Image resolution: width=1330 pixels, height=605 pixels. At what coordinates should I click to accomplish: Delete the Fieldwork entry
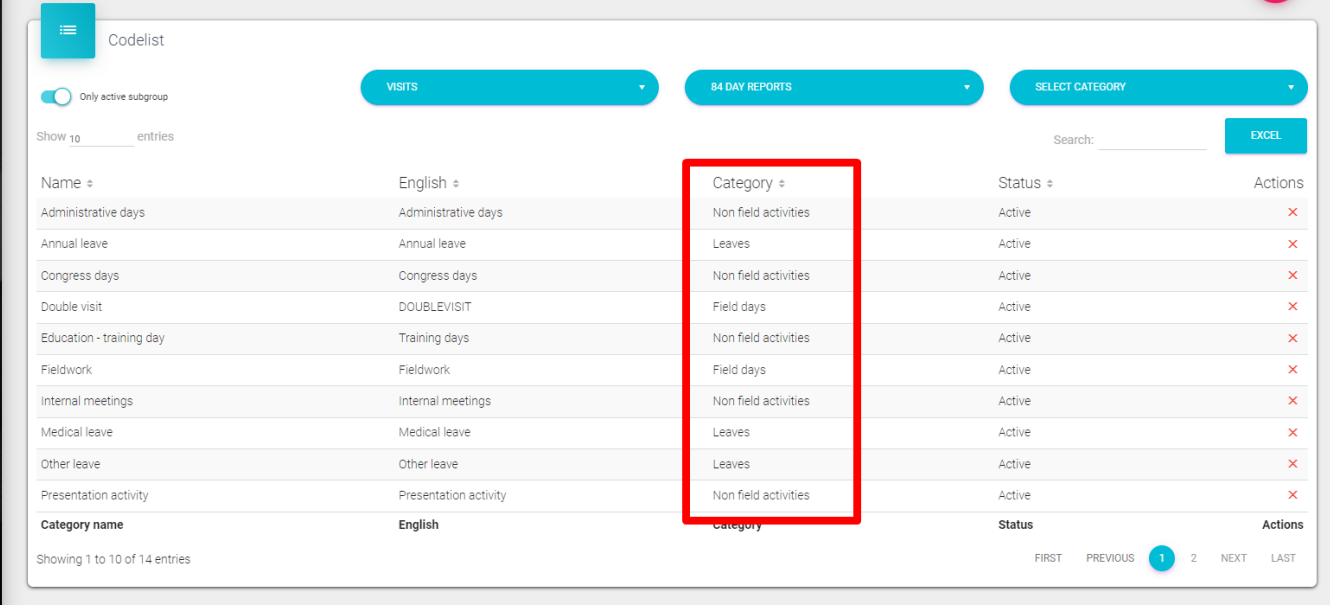click(1292, 370)
